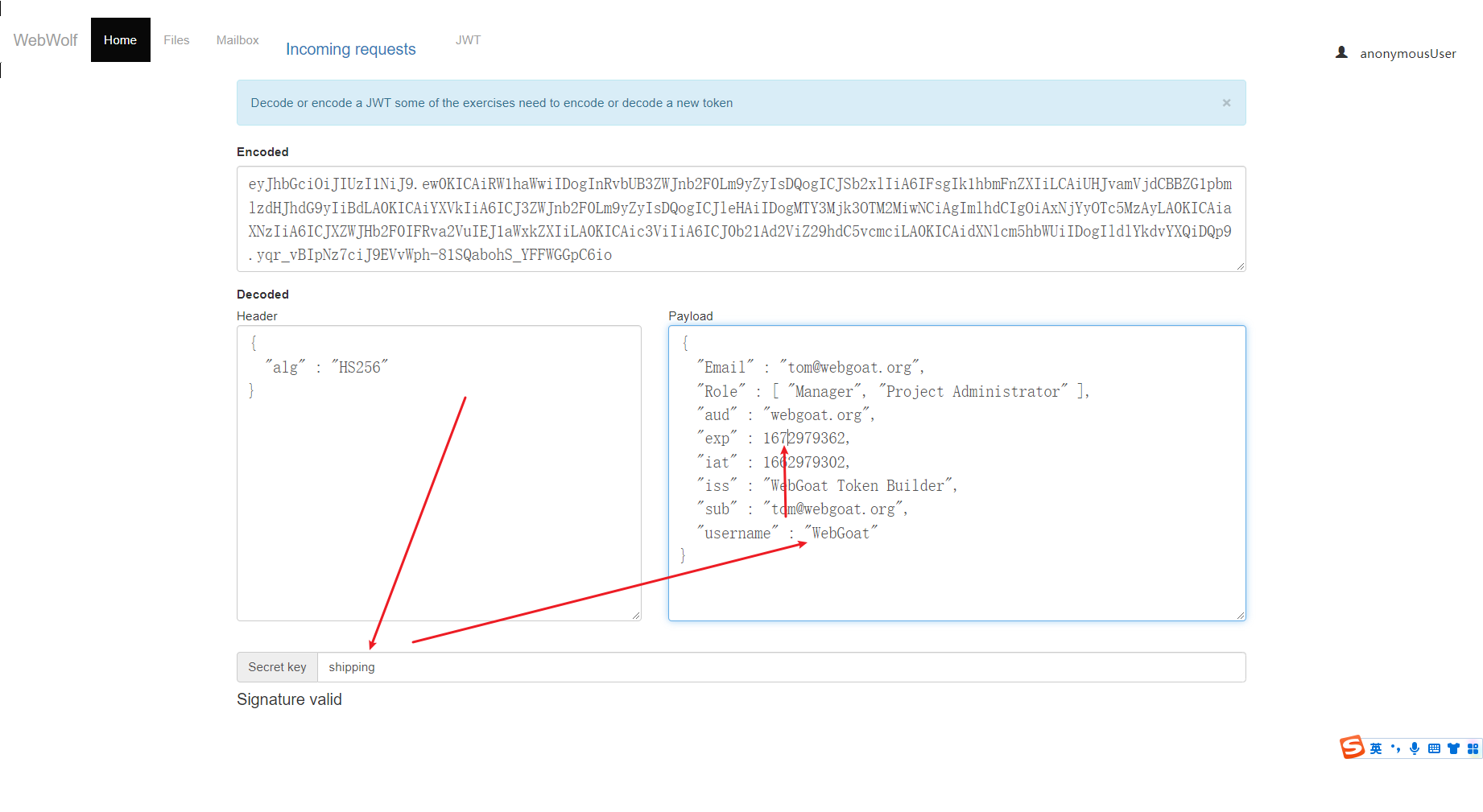Click the Decoded section label
This screenshot has width=1483, height=812.
(x=262, y=295)
